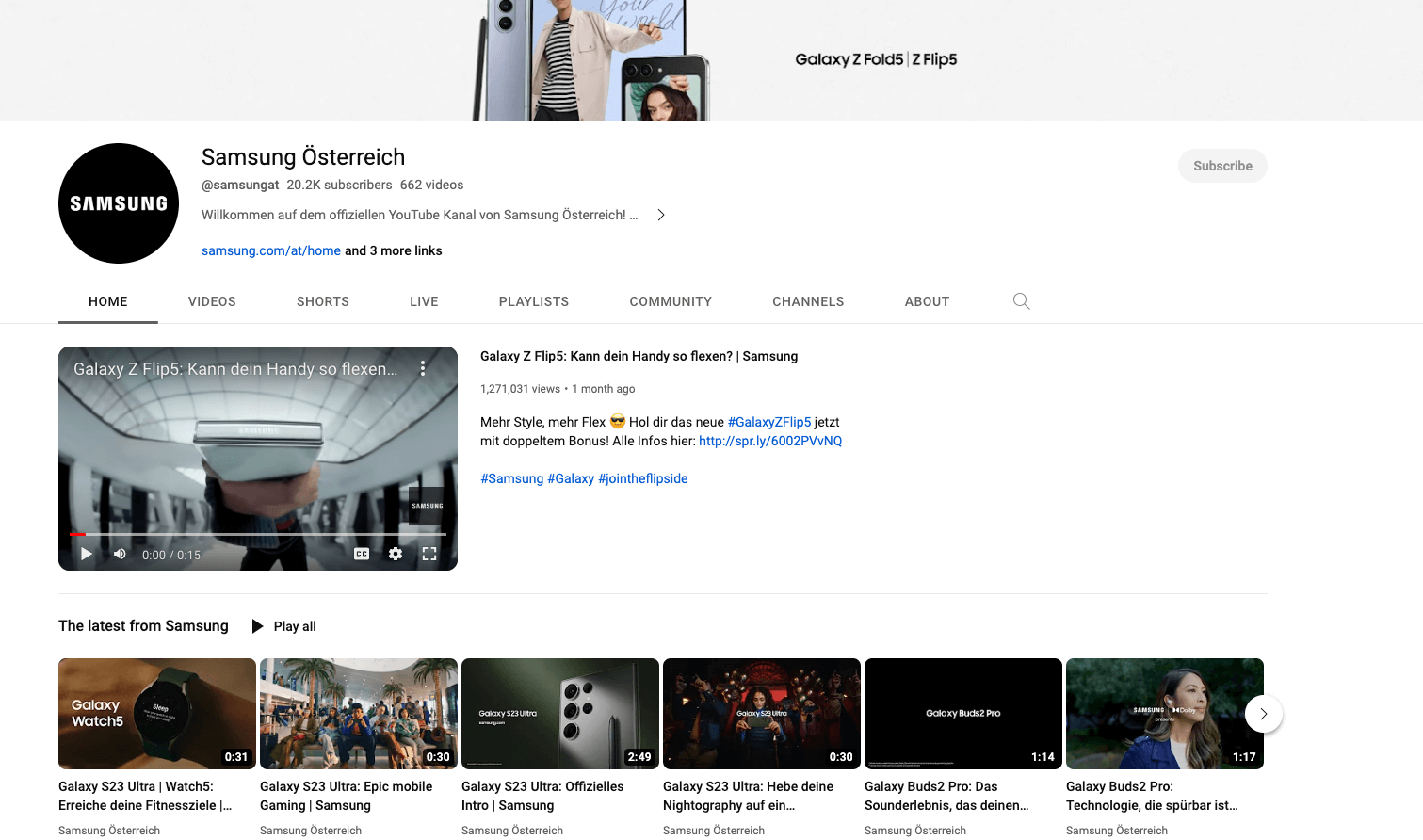
Task: Subscribe to Samsung Österreich channel
Action: click(x=1221, y=166)
